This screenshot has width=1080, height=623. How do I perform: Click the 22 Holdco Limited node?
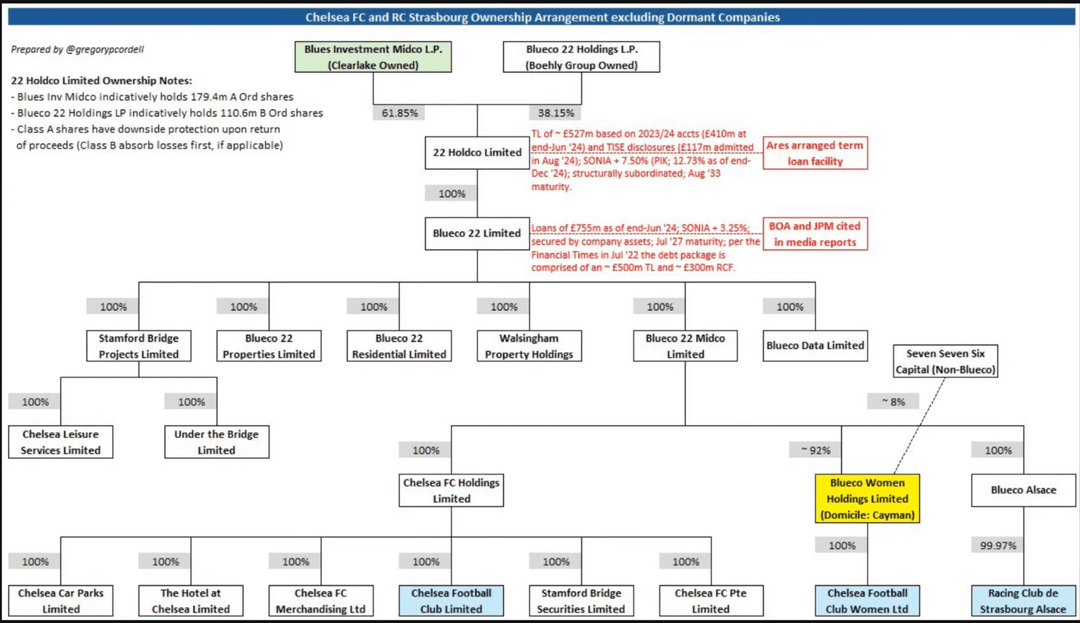tap(476, 152)
